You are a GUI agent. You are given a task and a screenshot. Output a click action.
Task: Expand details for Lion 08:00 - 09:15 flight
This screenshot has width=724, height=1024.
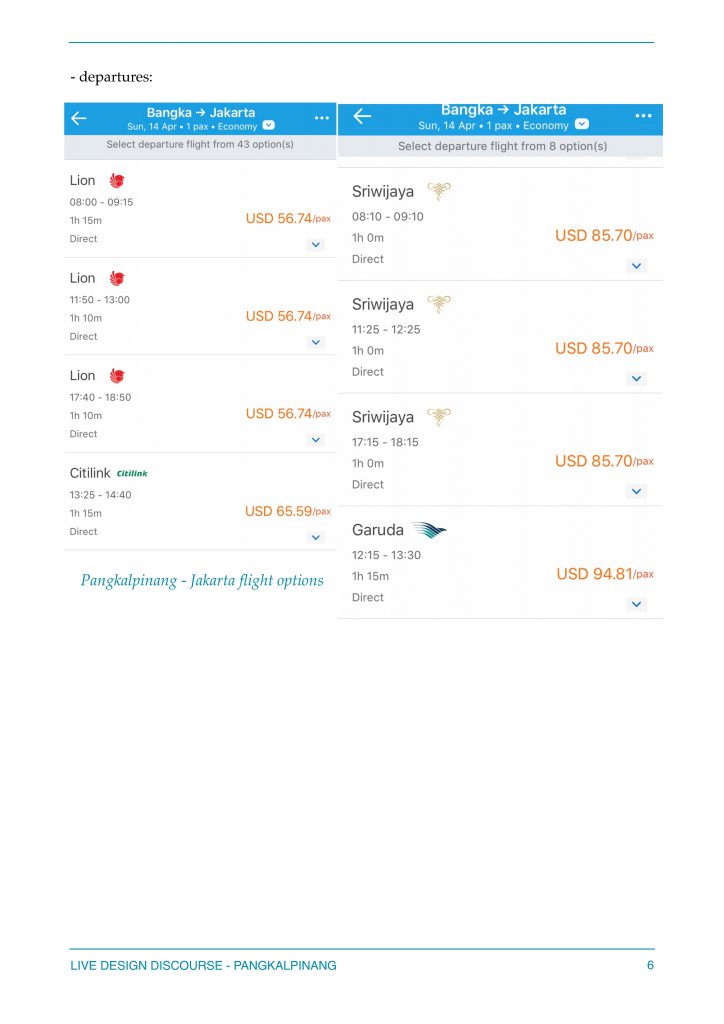(x=316, y=244)
